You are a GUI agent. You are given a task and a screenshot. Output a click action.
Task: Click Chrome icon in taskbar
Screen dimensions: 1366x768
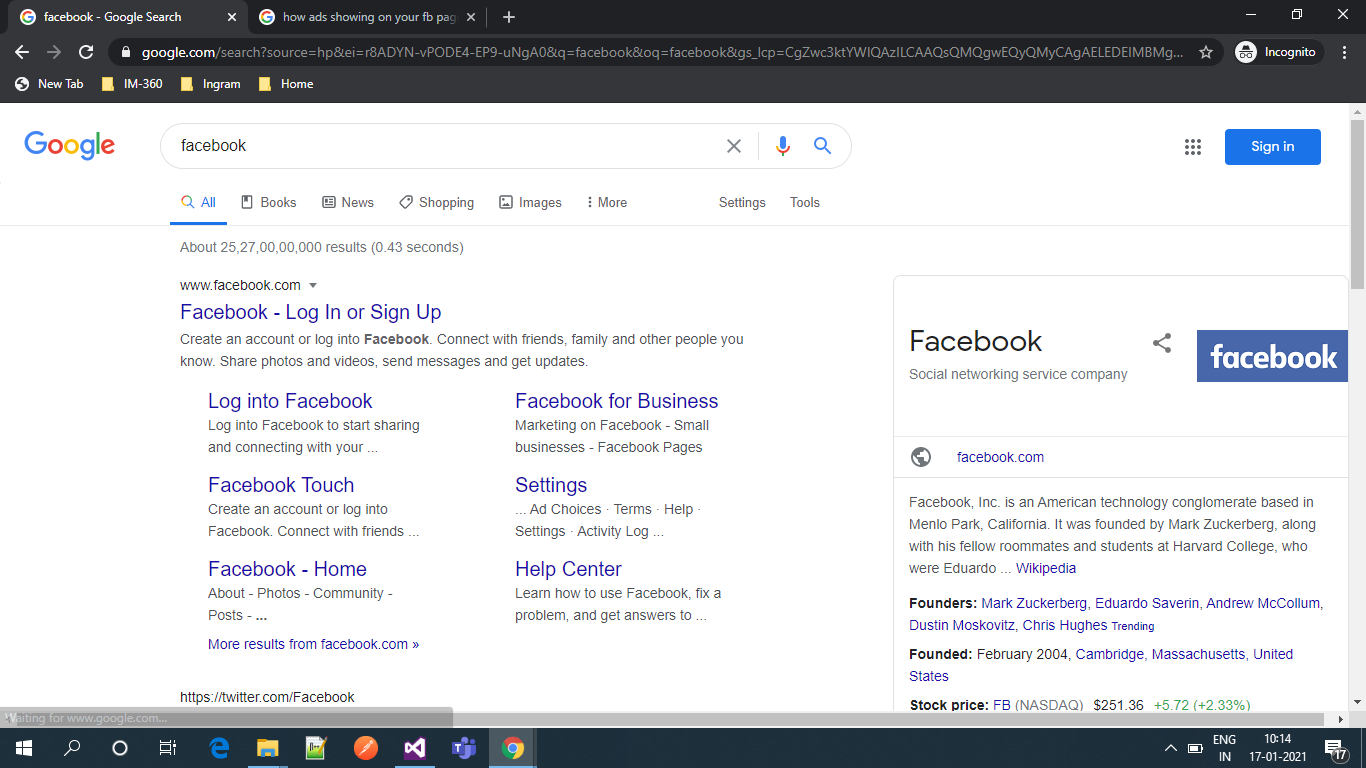coord(513,748)
